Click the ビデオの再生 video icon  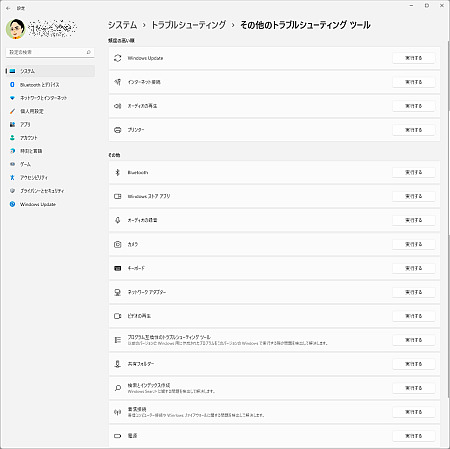(118, 316)
